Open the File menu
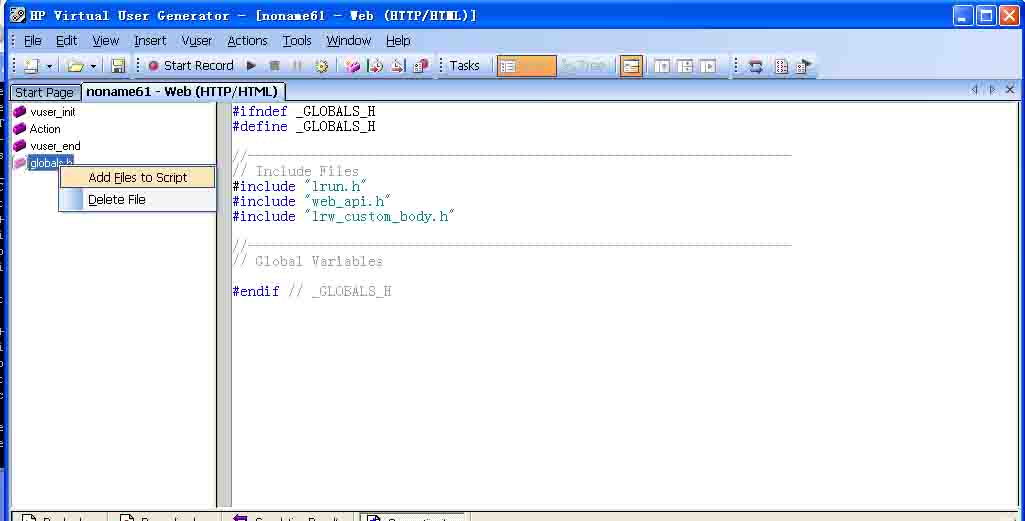The height and width of the screenshot is (521, 1025). [33, 41]
